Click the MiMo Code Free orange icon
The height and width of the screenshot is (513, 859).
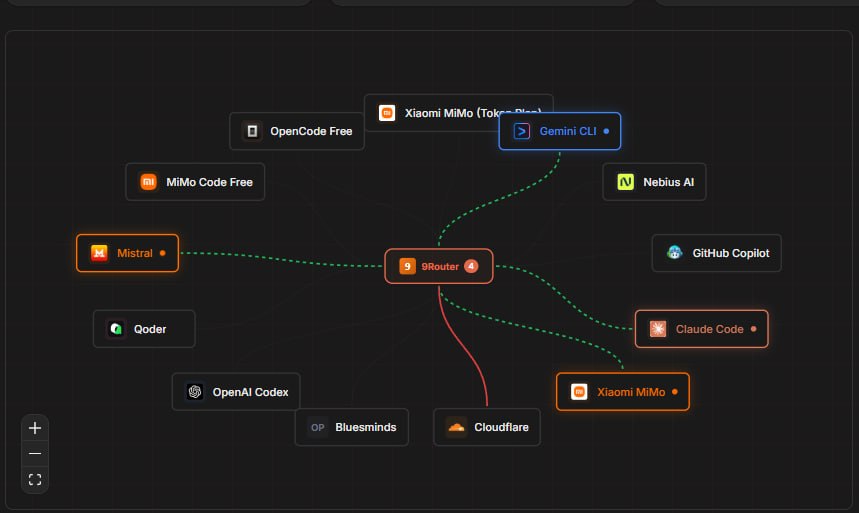coord(148,182)
